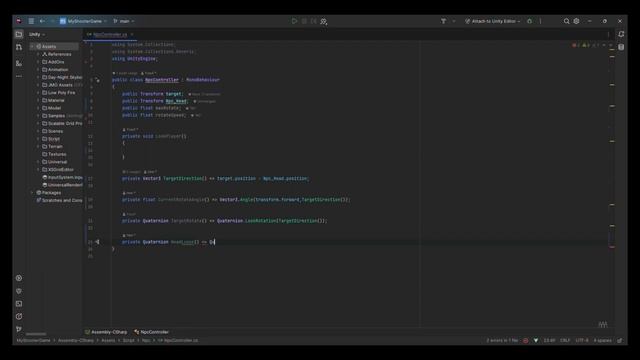The image size is (640, 360).
Task: Show more tool windows ellipsis
Action: [x=19, y=76]
